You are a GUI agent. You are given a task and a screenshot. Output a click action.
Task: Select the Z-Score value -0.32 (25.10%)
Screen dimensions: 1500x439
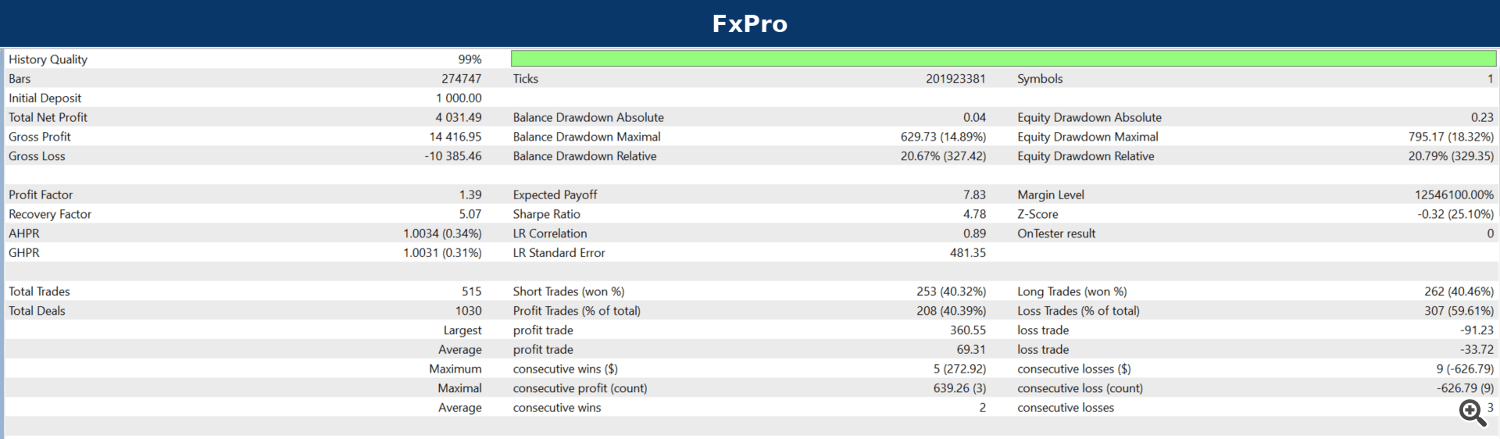1456,214
